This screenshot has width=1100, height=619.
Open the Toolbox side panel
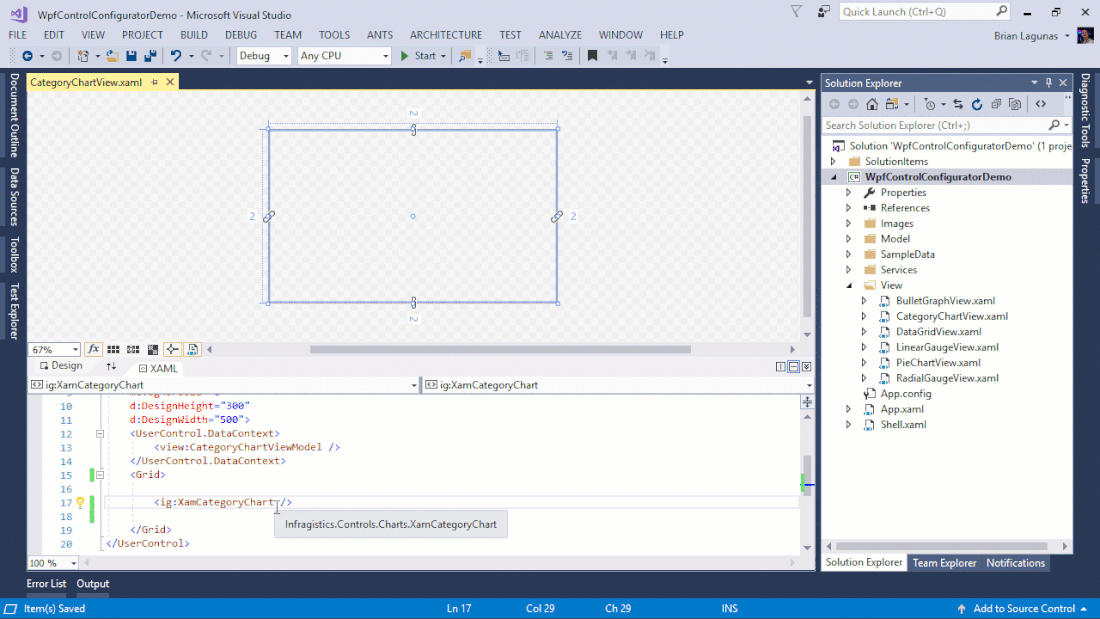tap(14, 255)
